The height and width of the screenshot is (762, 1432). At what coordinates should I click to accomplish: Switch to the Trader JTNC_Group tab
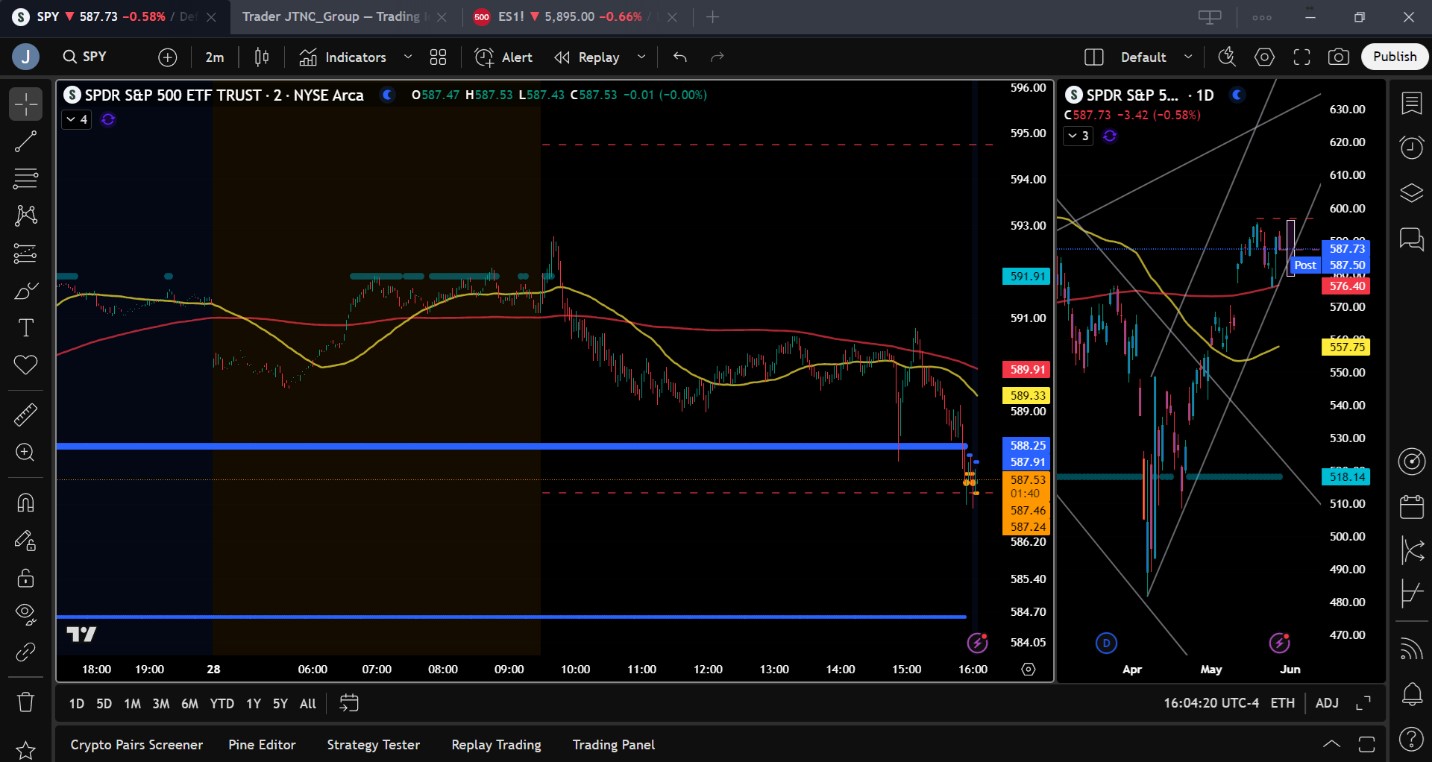click(x=335, y=17)
